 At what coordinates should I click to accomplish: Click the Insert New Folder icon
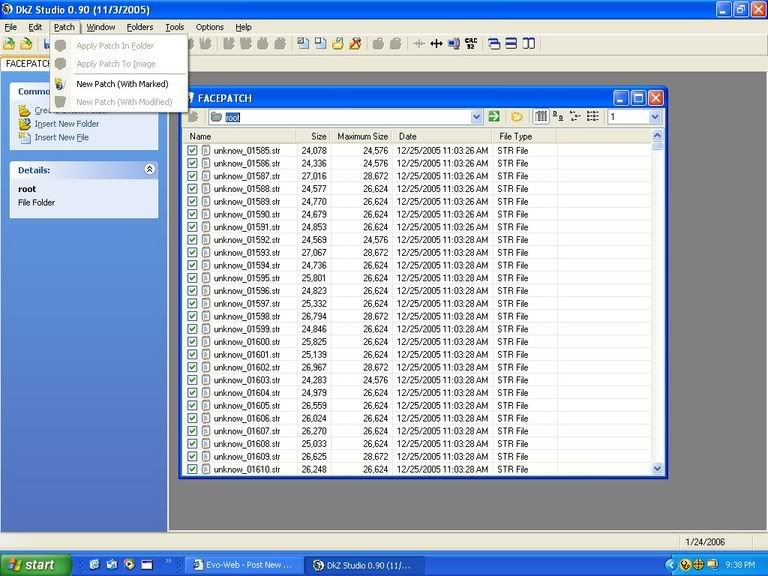(x=24, y=124)
